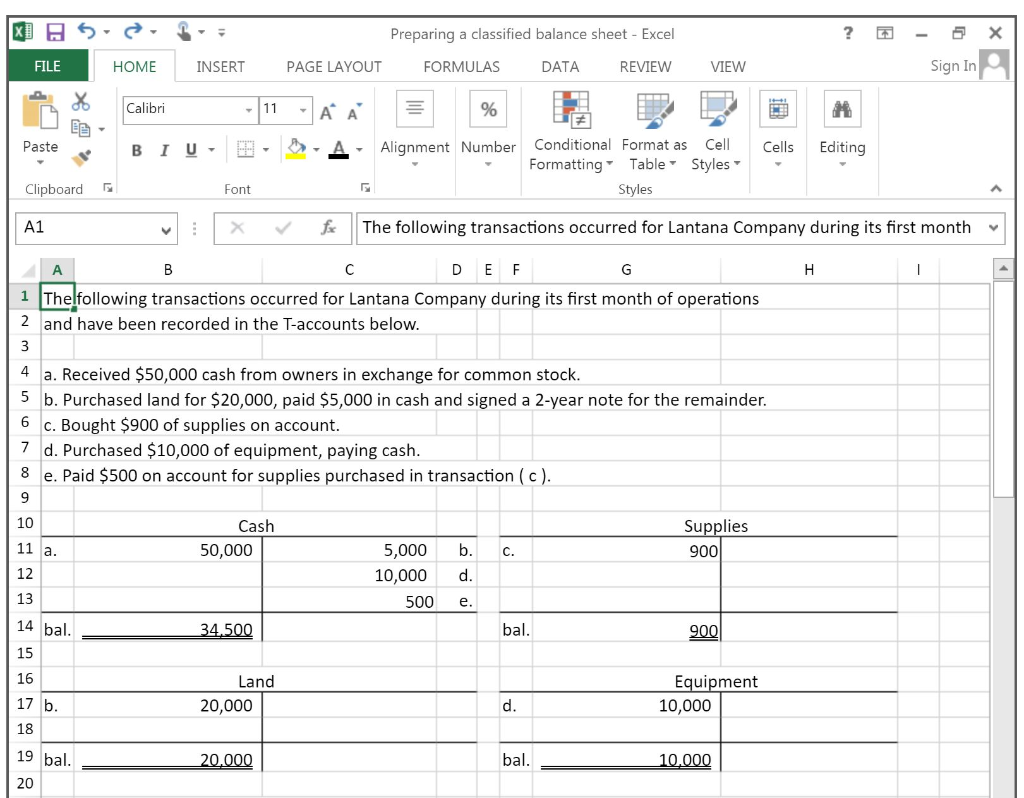The image size is (1024, 798).
Task: Open Clipboard pane dialog launcher
Action: [108, 188]
